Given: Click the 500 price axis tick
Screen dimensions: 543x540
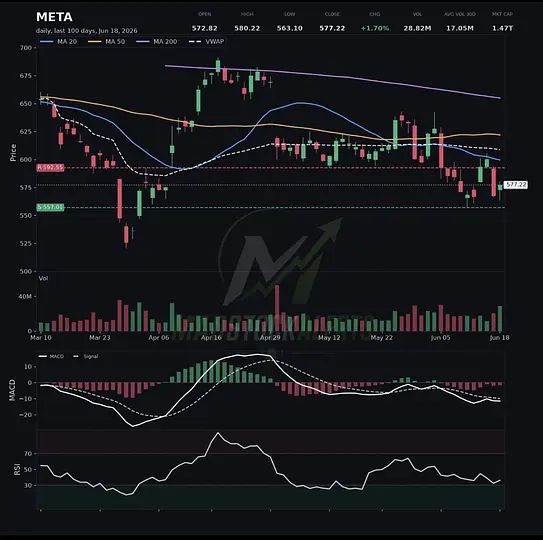Looking at the screenshot, I should point(26,271).
